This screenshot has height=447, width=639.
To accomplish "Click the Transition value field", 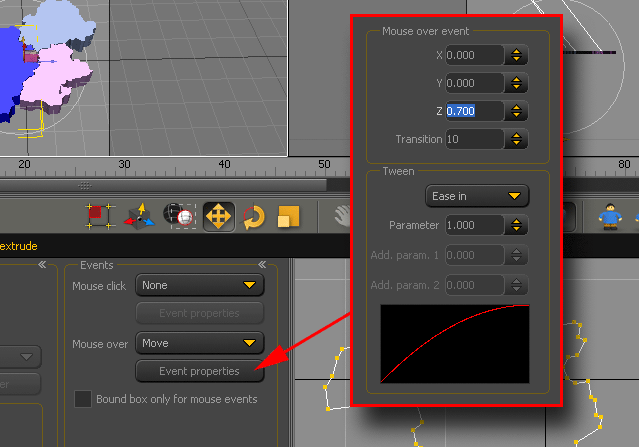I will pos(474,139).
